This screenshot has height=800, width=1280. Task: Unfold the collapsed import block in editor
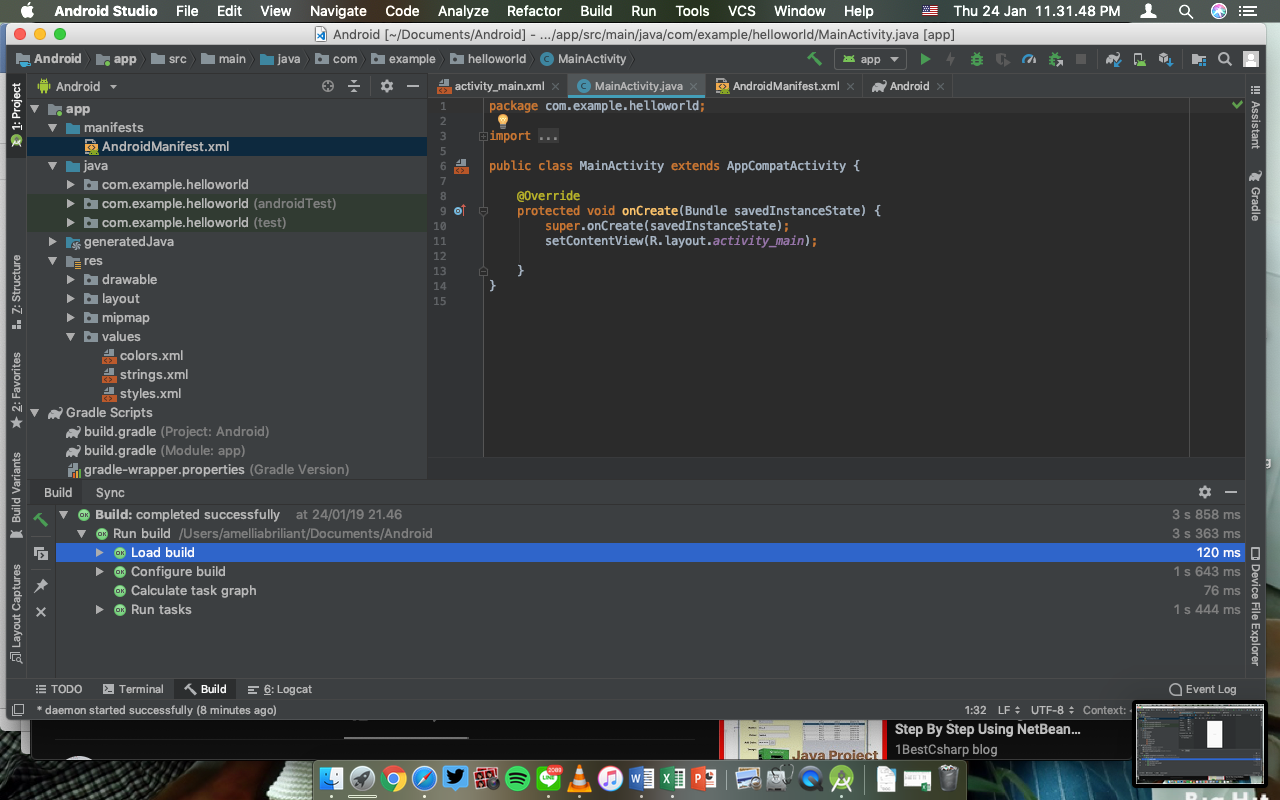483,136
